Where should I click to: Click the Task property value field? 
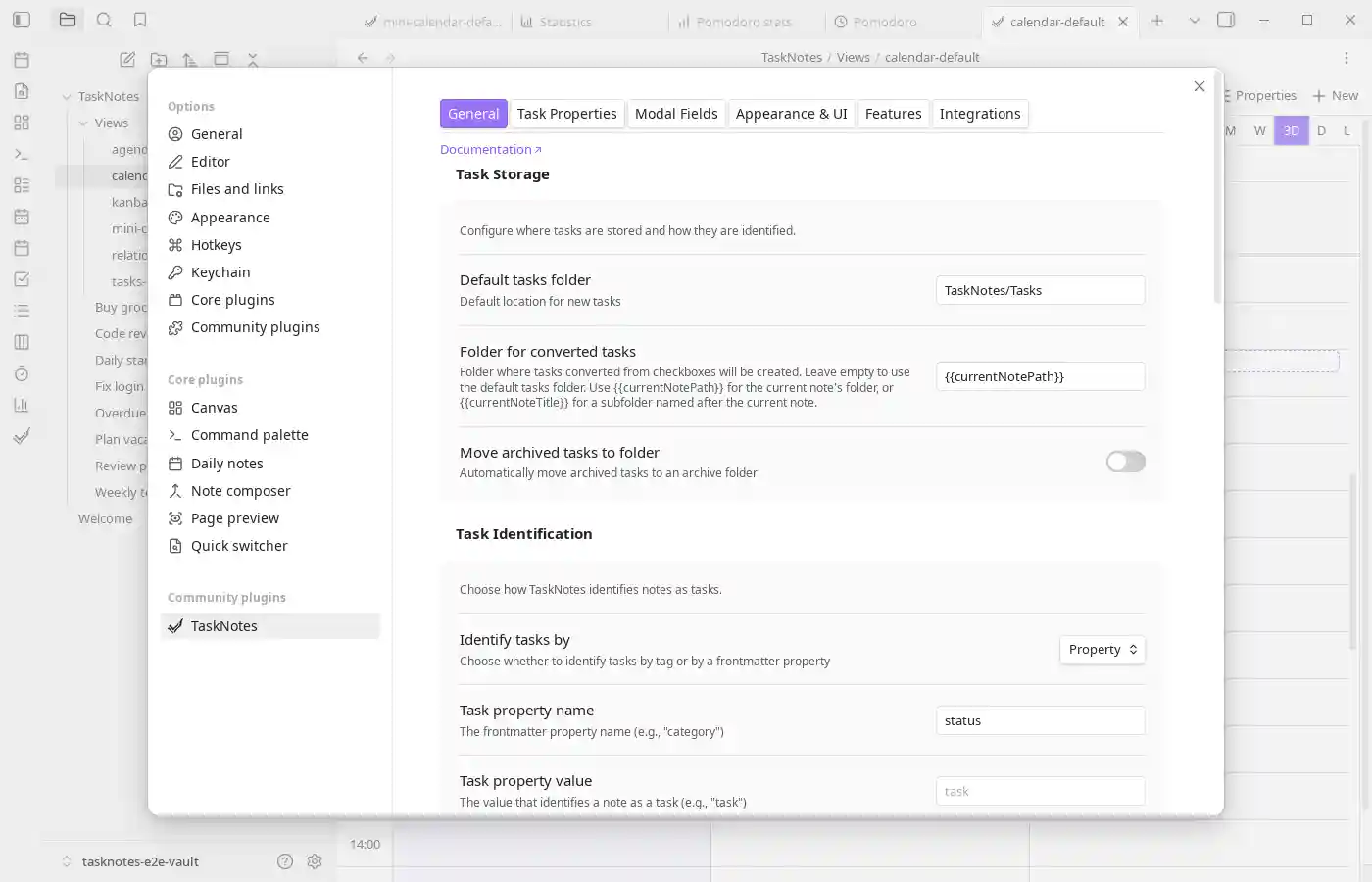point(1039,792)
